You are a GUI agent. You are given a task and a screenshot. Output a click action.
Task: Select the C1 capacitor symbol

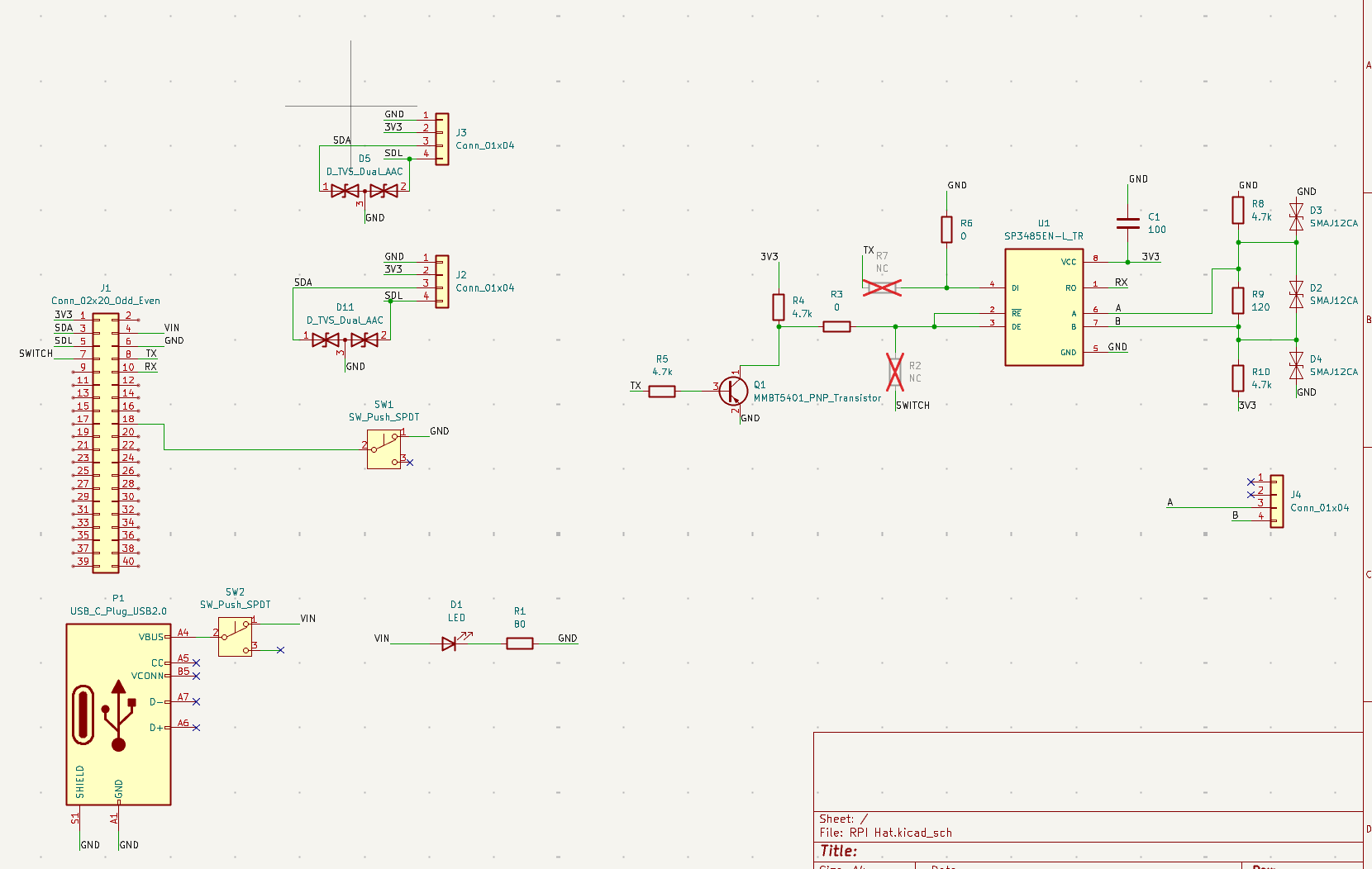1128,223
